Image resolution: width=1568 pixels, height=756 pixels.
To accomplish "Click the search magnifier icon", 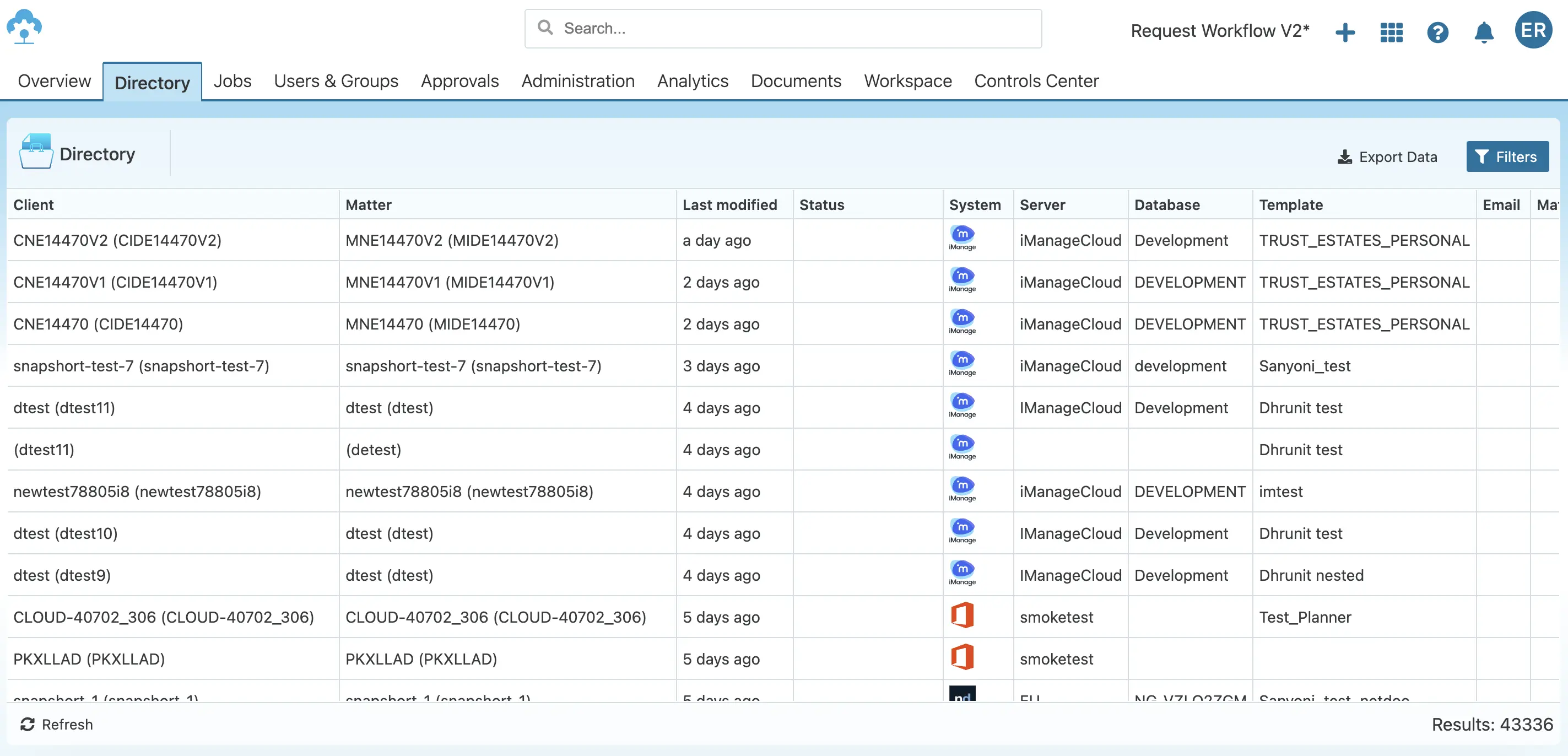I will pyautogui.click(x=545, y=28).
